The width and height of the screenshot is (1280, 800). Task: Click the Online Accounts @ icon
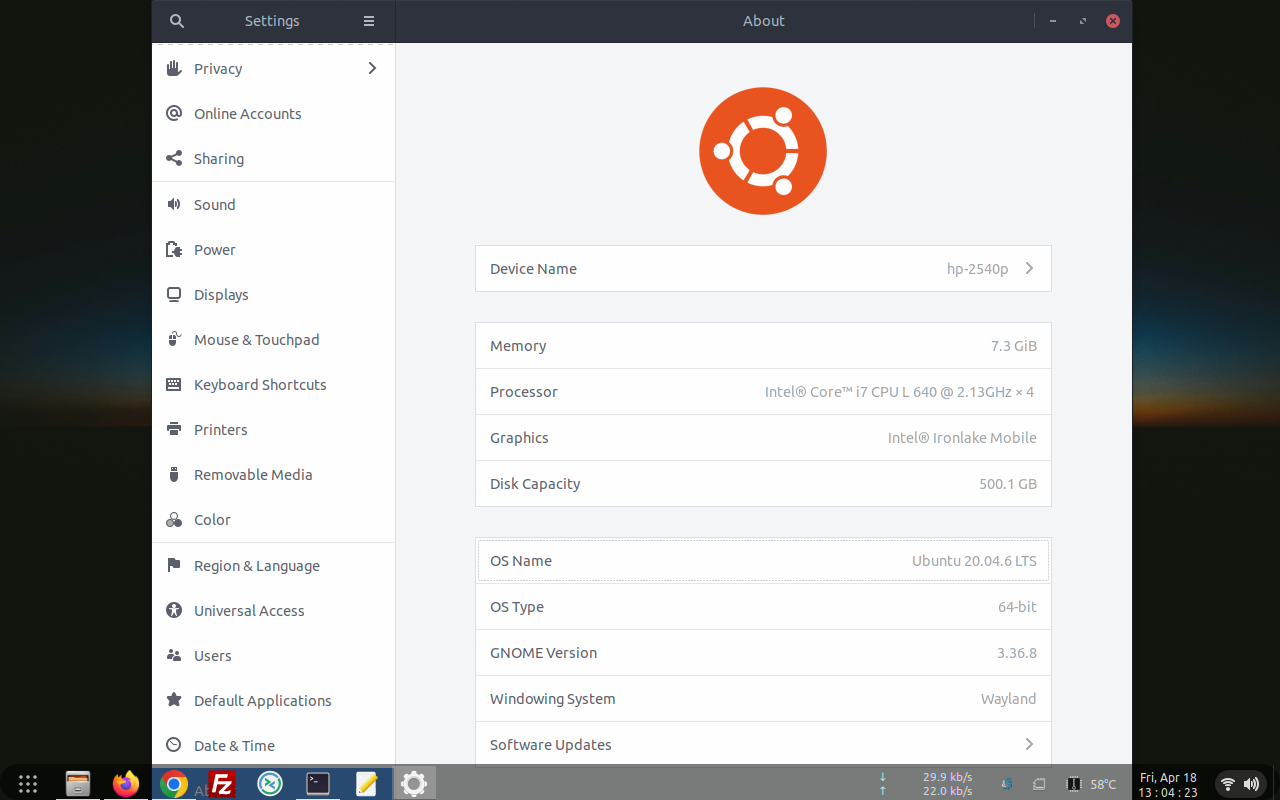point(174,113)
